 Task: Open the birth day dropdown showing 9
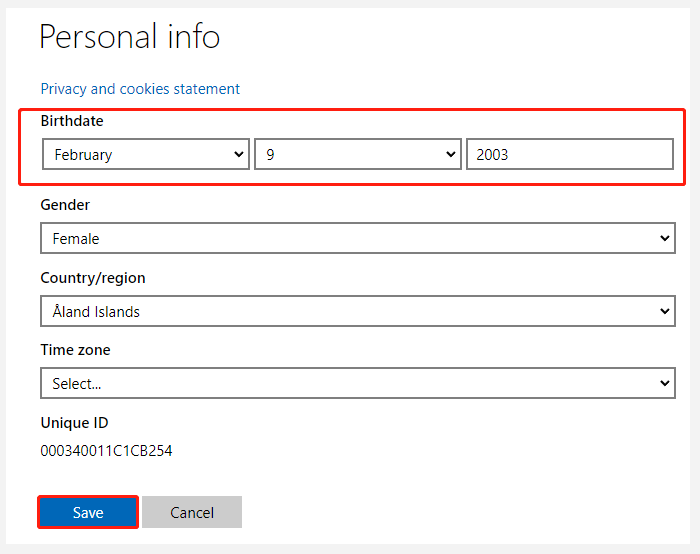click(x=358, y=154)
